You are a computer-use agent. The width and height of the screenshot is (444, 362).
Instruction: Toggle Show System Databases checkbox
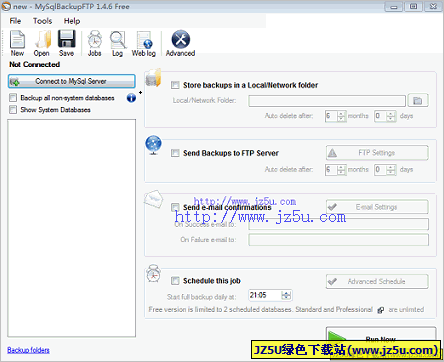pos(13,110)
